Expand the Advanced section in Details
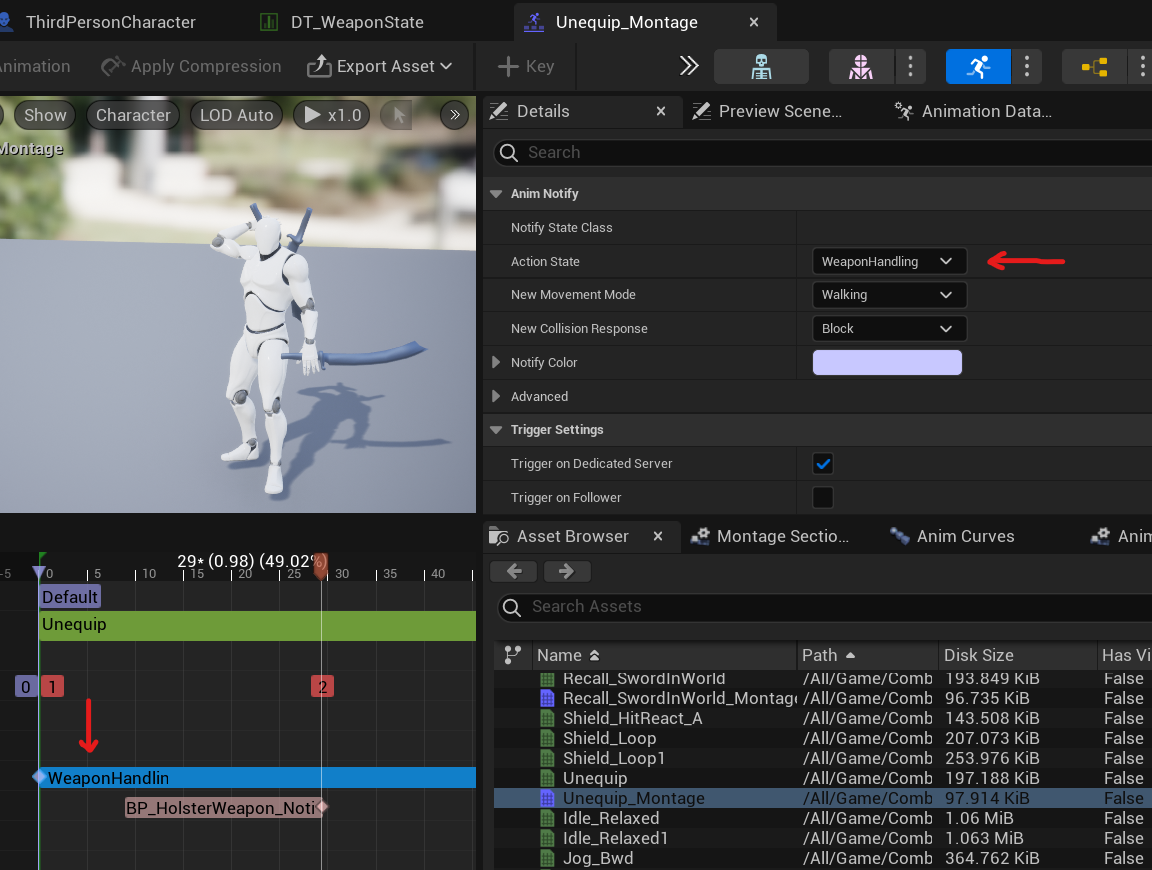 pyautogui.click(x=497, y=396)
